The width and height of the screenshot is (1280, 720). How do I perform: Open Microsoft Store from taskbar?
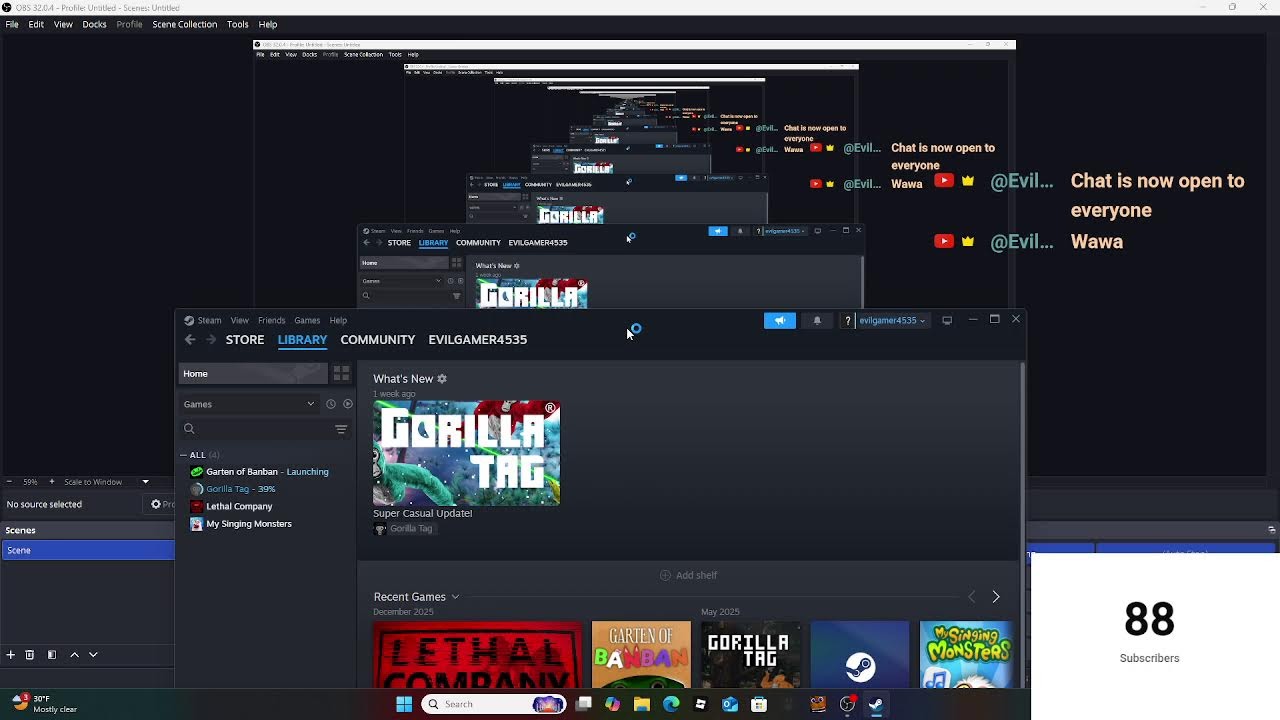pos(759,704)
